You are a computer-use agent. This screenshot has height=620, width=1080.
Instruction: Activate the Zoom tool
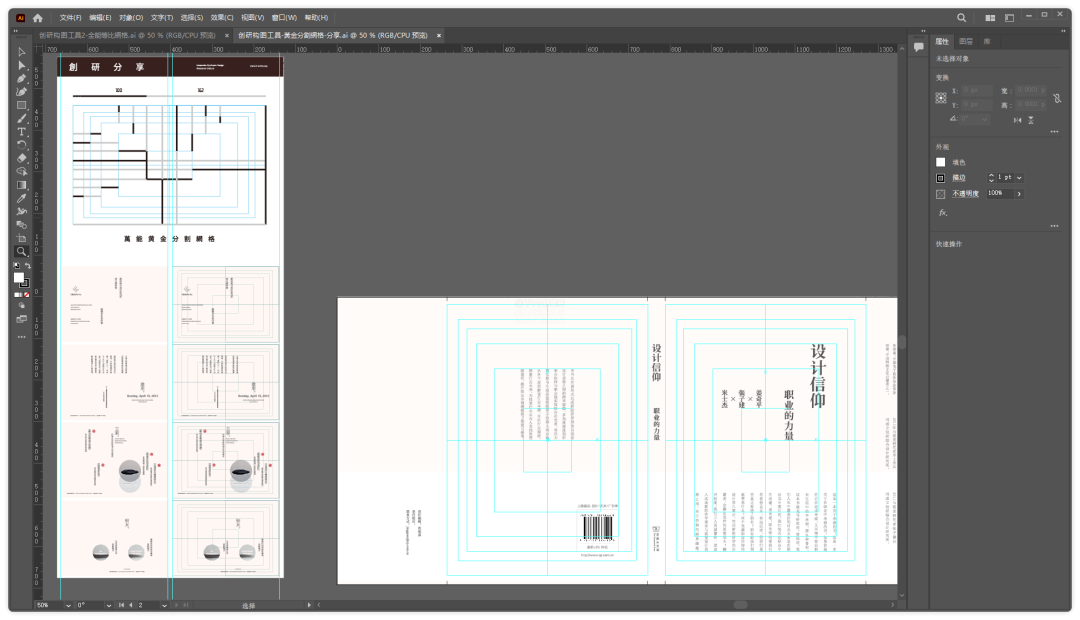click(x=20, y=250)
